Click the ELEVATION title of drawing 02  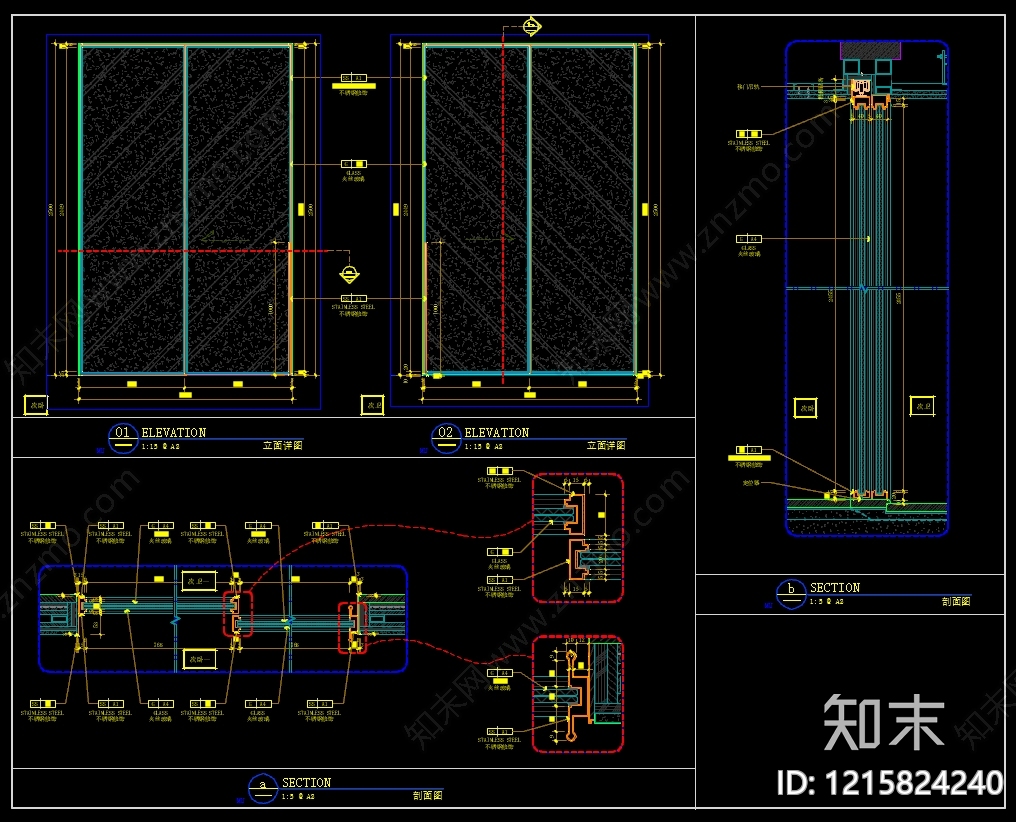[x=497, y=433]
